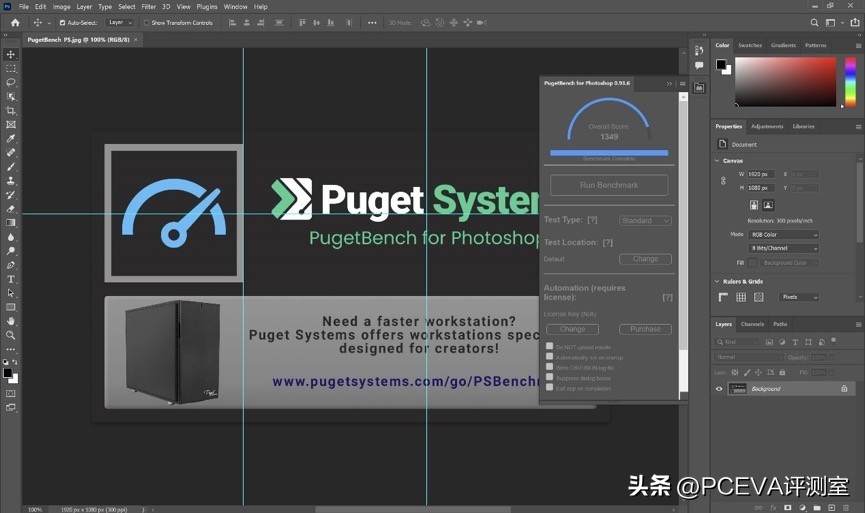The height and width of the screenshot is (513, 865).
Task: Select the Hand tool
Action: pos(11,321)
